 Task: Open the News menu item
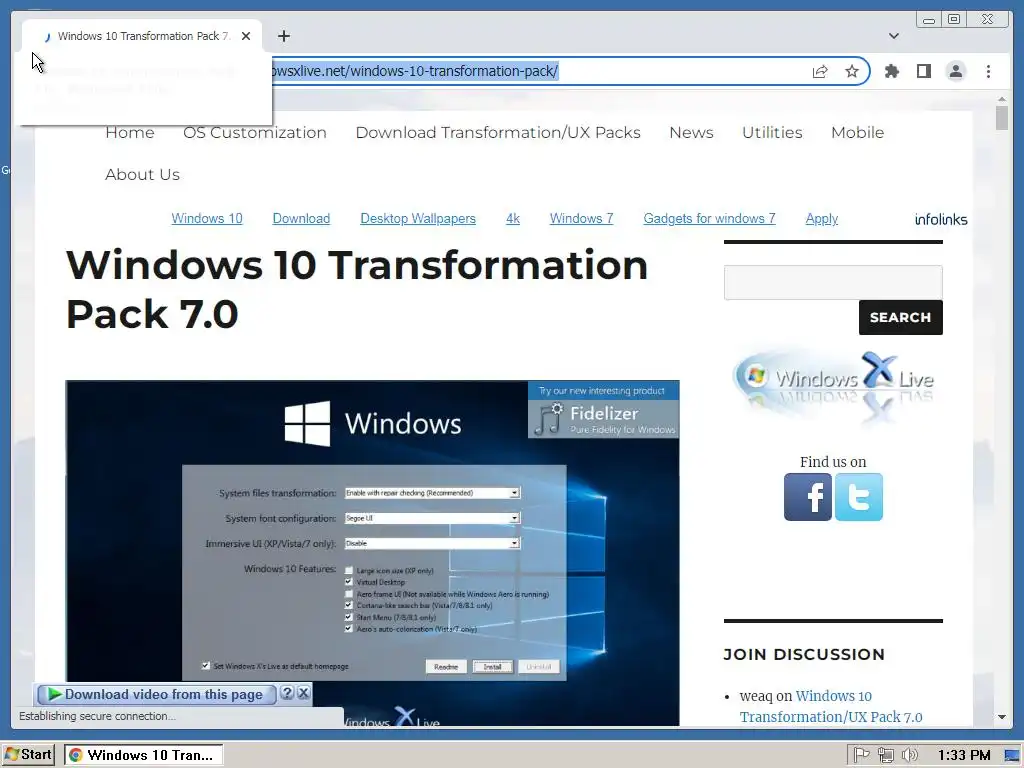(x=691, y=133)
